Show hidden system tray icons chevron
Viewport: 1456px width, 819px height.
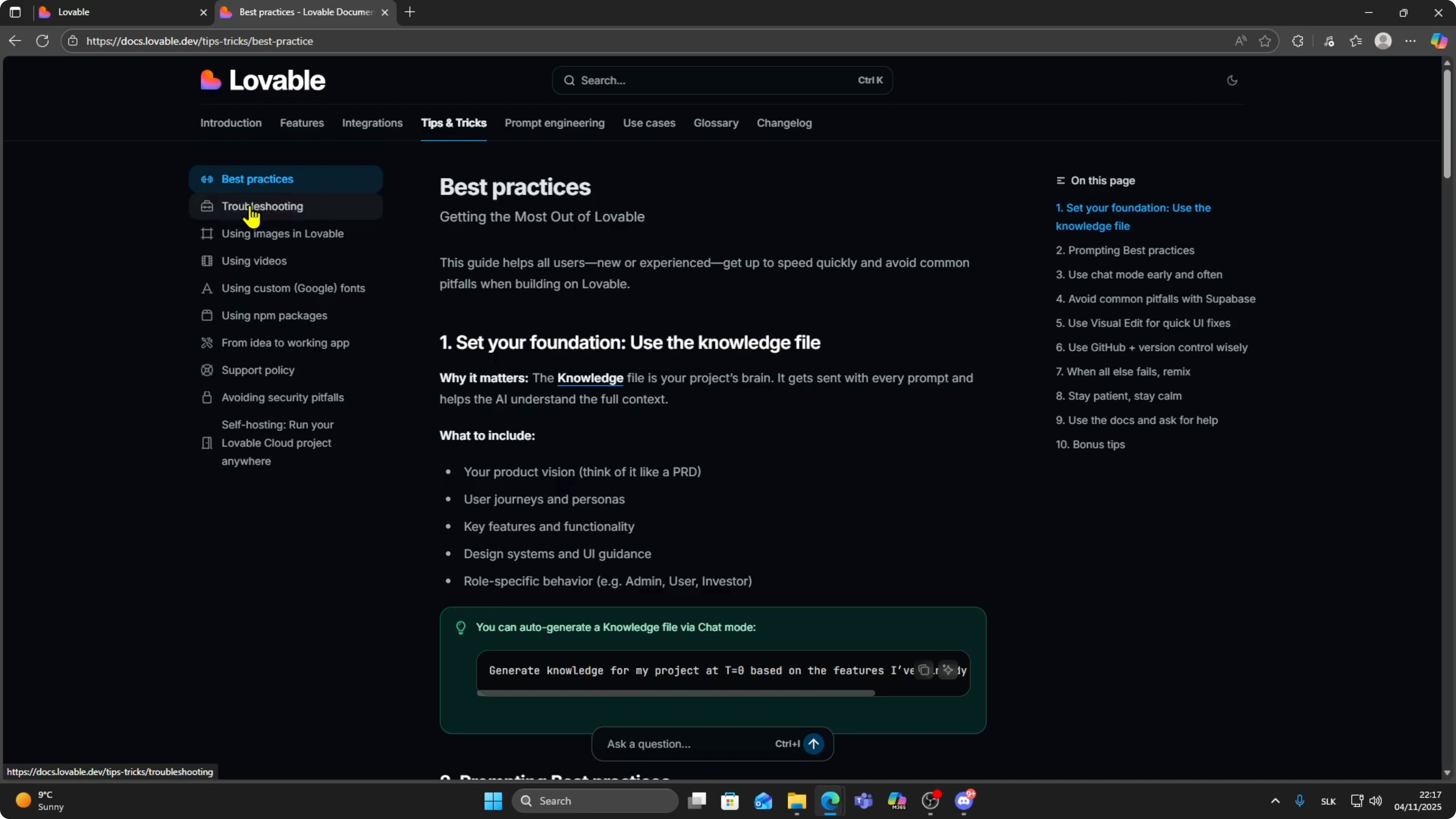(x=1275, y=801)
